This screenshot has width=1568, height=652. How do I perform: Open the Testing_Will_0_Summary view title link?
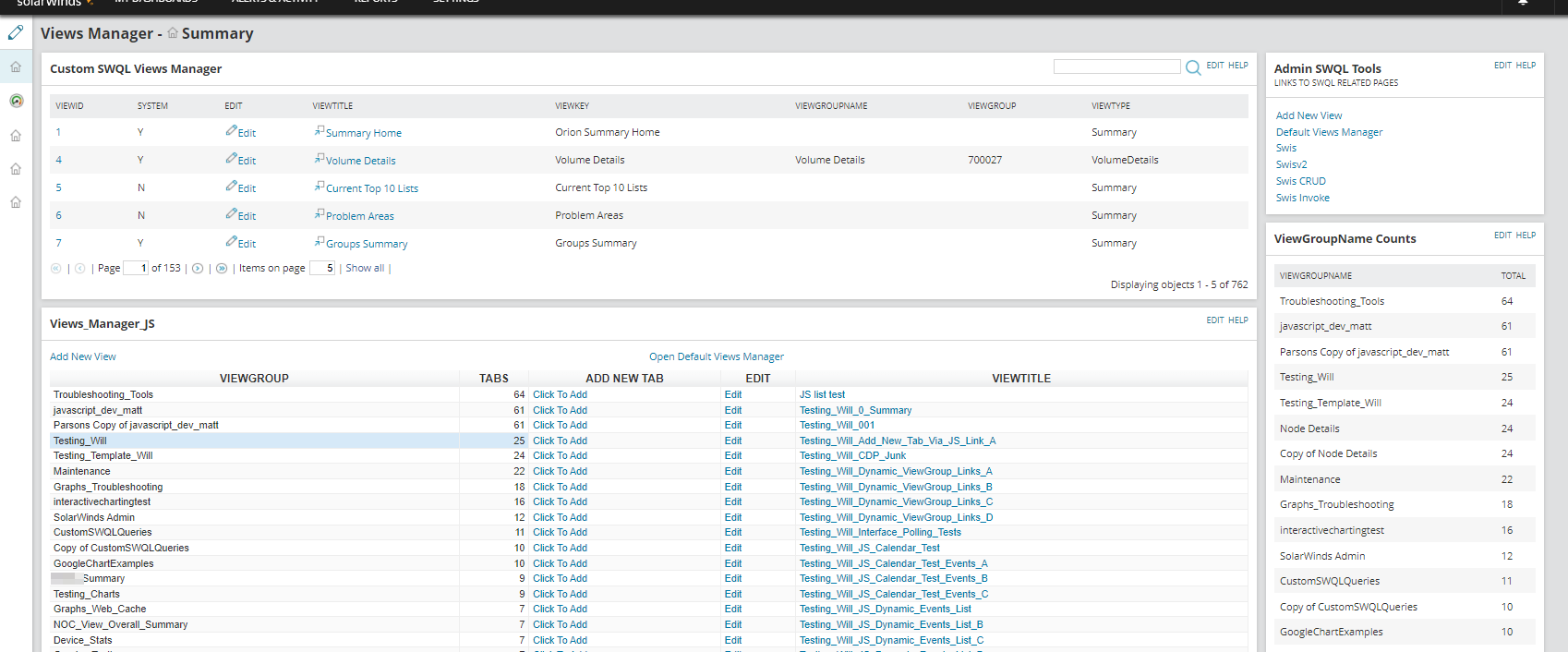click(855, 410)
